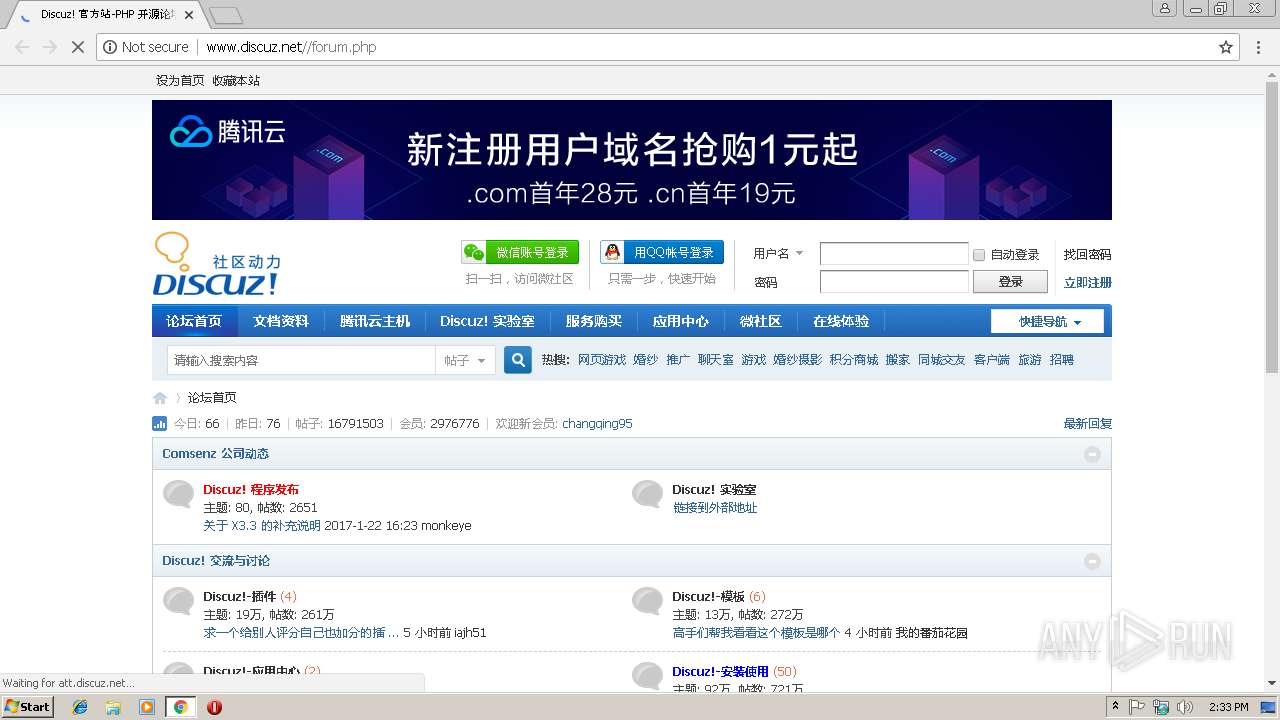This screenshot has height=720, width=1280.
Task: Open the 文档资料 nav tab
Action: point(281,321)
